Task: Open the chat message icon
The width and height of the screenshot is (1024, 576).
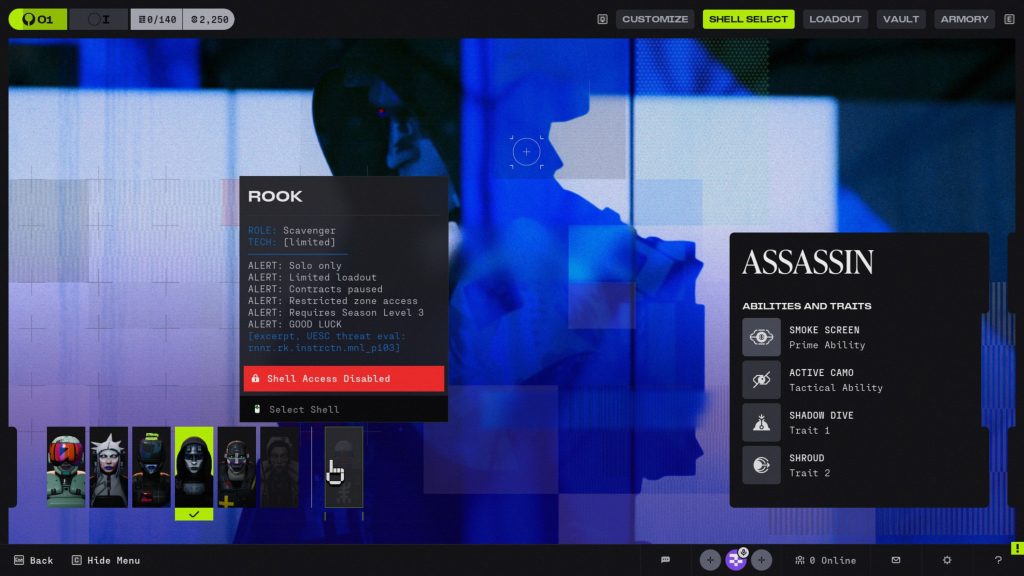Action: tap(665, 560)
